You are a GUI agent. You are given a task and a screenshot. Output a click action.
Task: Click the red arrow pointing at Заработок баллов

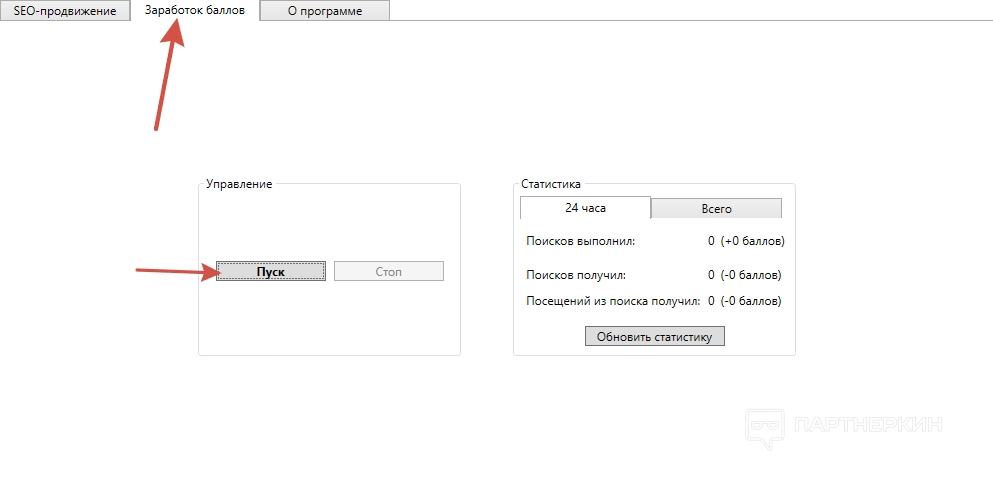(168, 75)
